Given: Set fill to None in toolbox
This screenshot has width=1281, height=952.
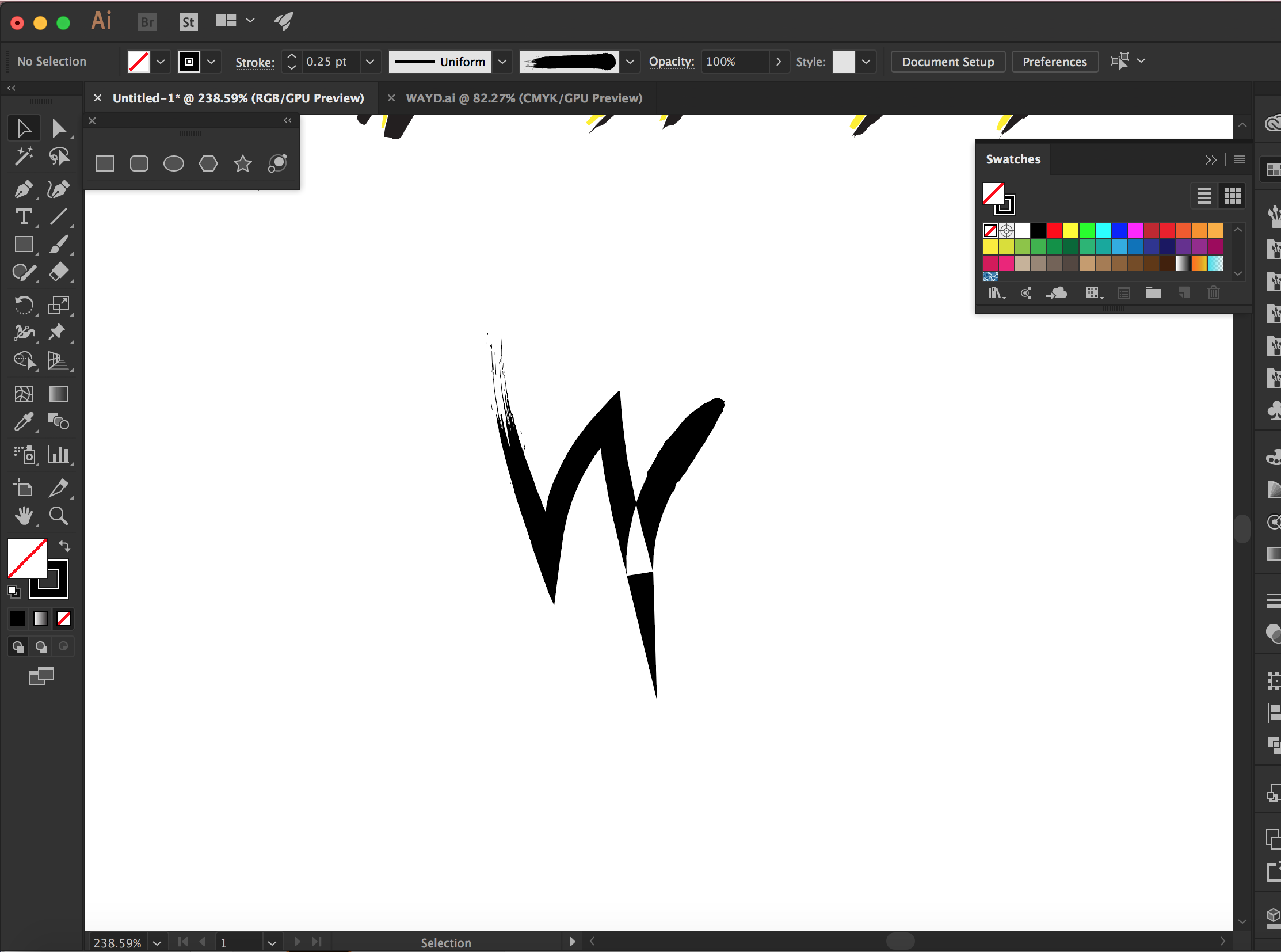Looking at the screenshot, I should click(x=64, y=619).
